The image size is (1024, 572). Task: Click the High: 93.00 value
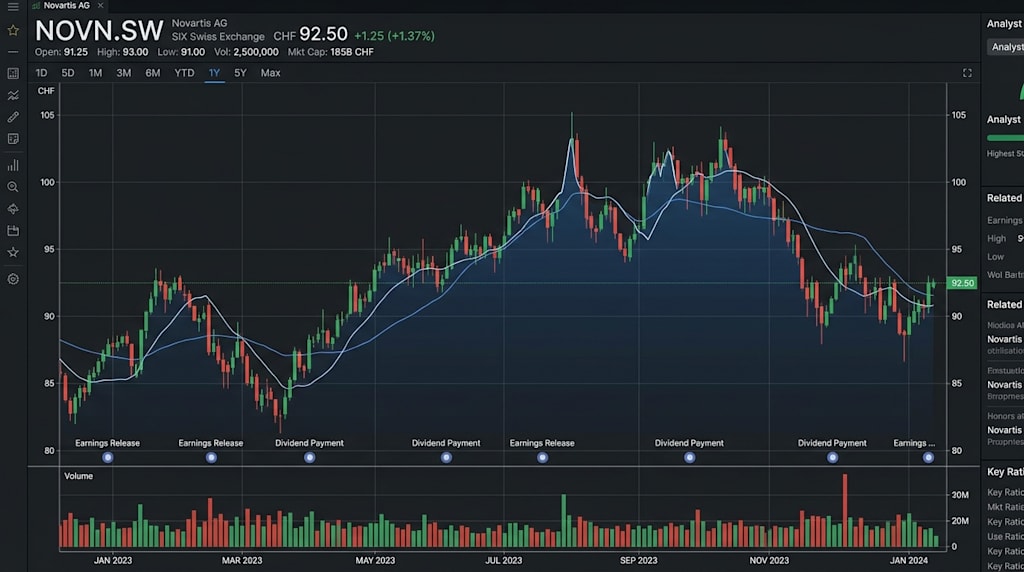coord(123,52)
